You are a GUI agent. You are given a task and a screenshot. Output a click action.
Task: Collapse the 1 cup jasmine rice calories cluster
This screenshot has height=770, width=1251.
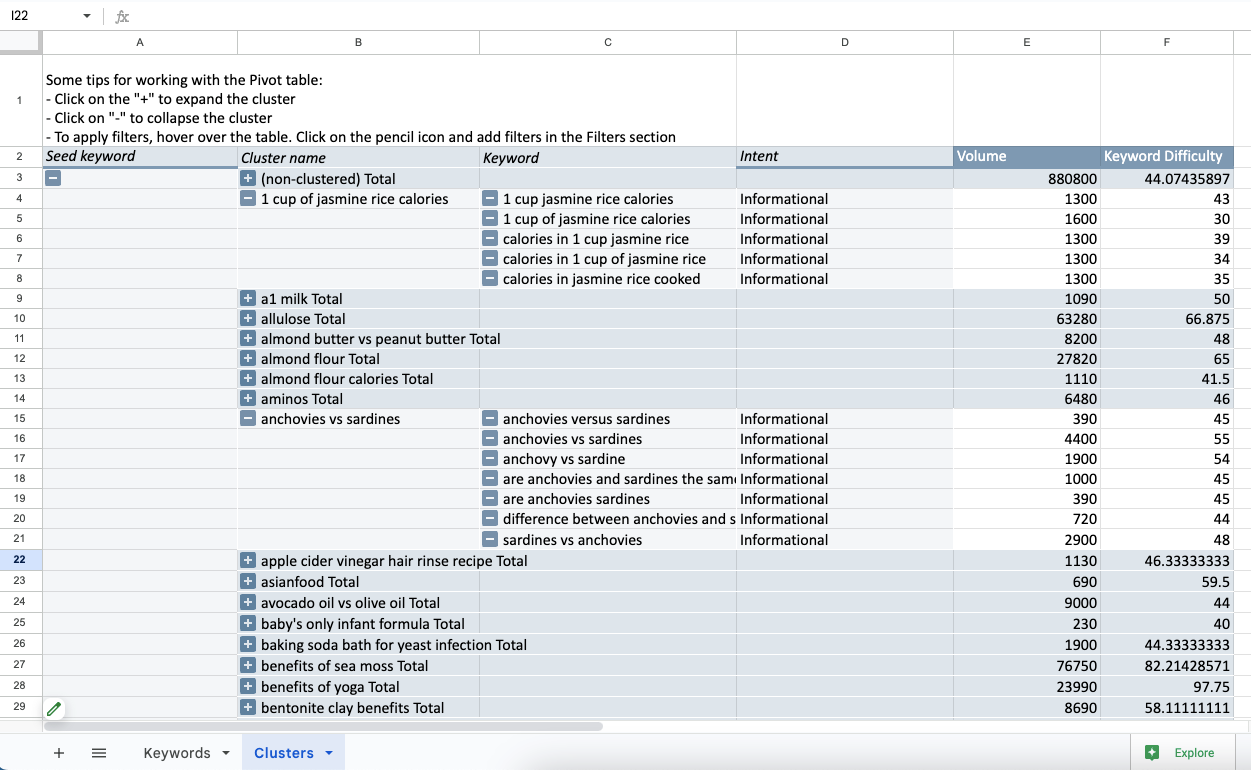[x=248, y=198]
